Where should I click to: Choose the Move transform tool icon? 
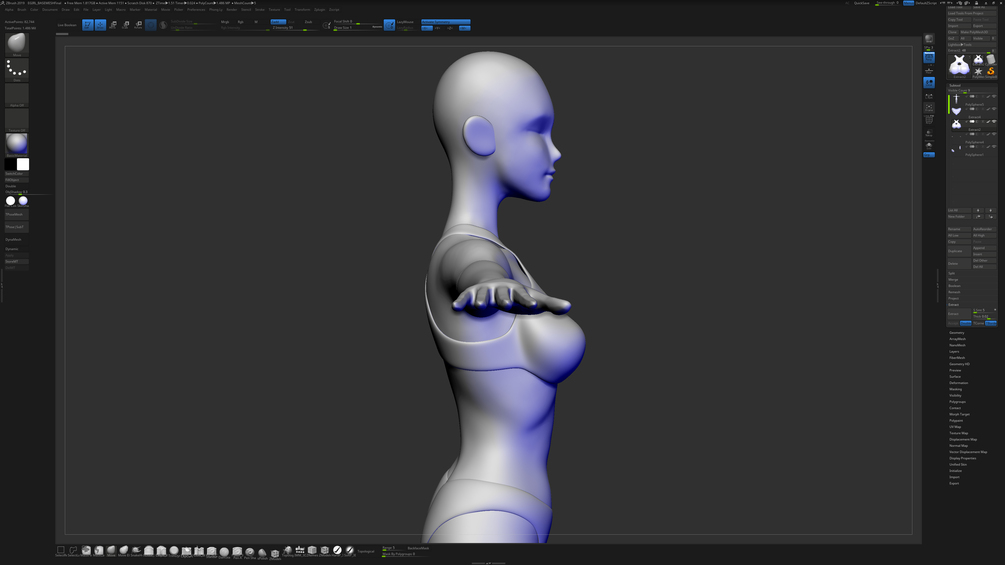click(x=113, y=25)
